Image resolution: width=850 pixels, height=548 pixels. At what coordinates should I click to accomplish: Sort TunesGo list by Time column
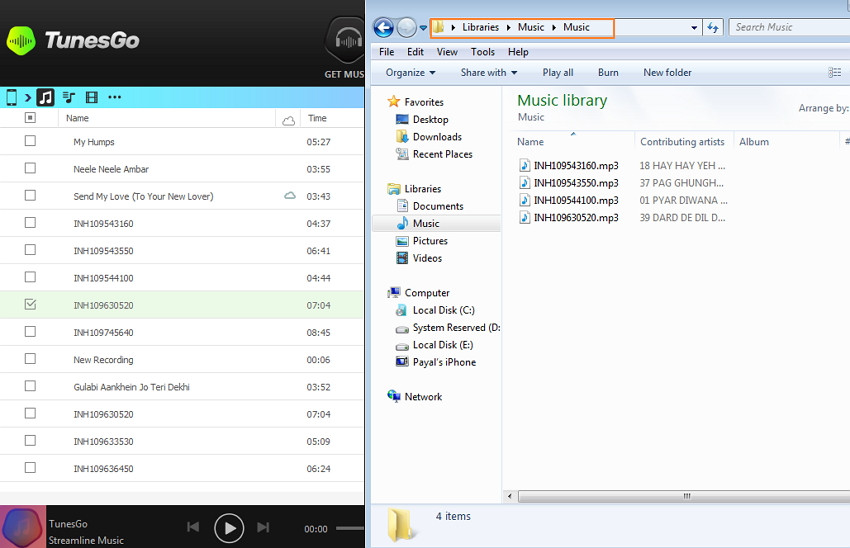(317, 118)
